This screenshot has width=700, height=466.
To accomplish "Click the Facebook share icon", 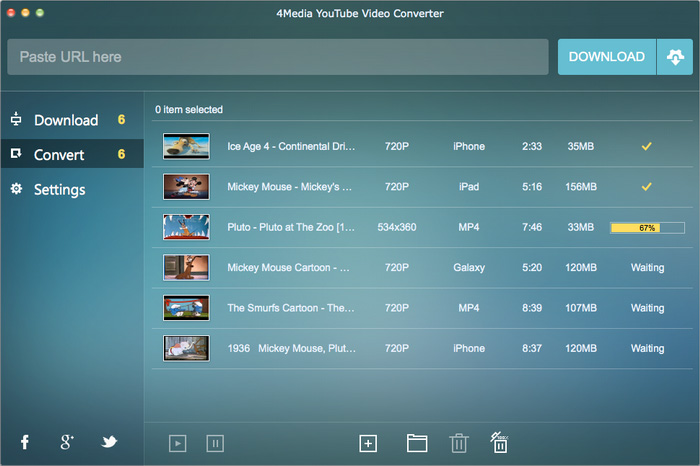I will pyautogui.click(x=25, y=442).
